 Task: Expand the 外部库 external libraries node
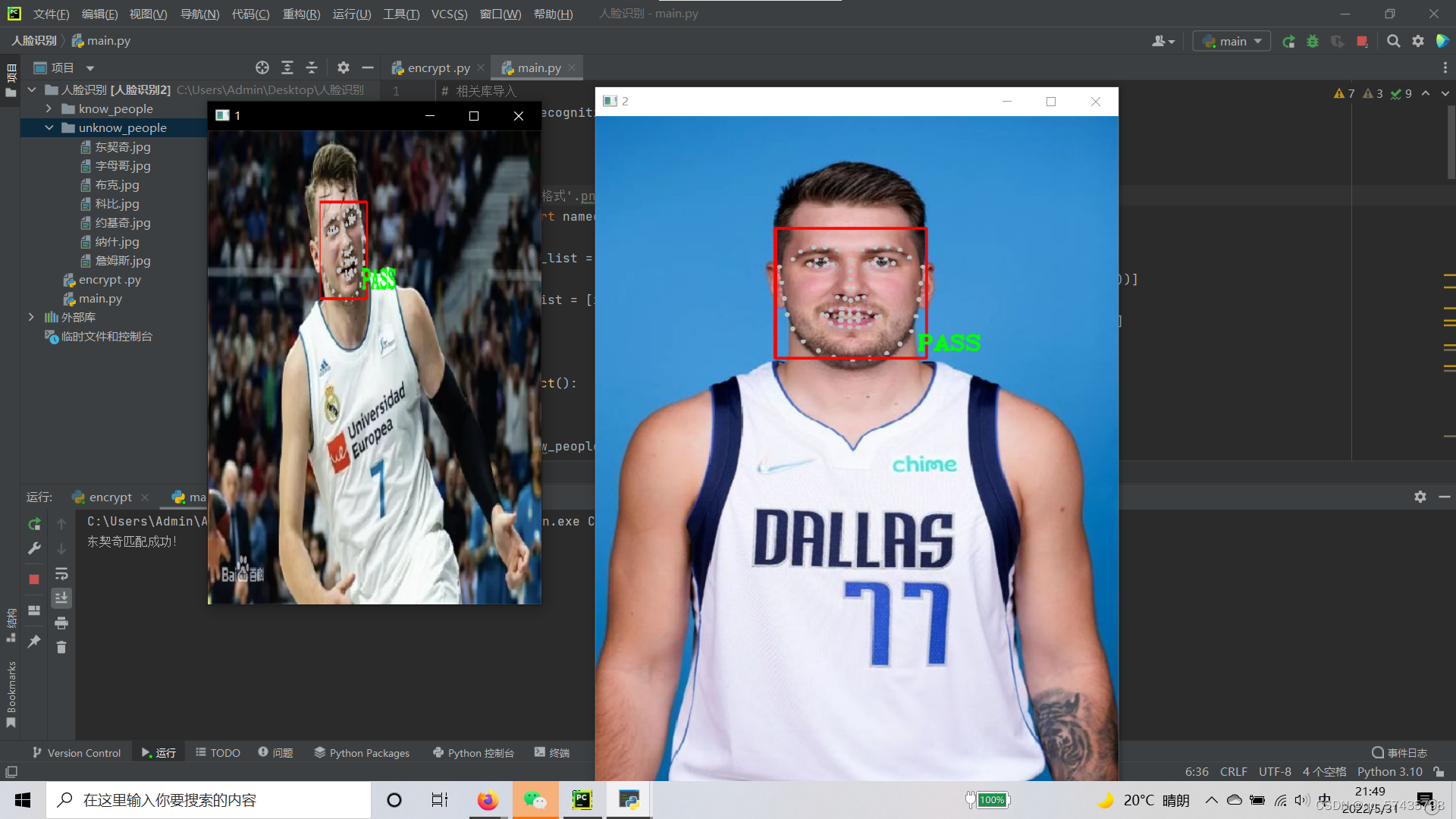pyautogui.click(x=31, y=318)
